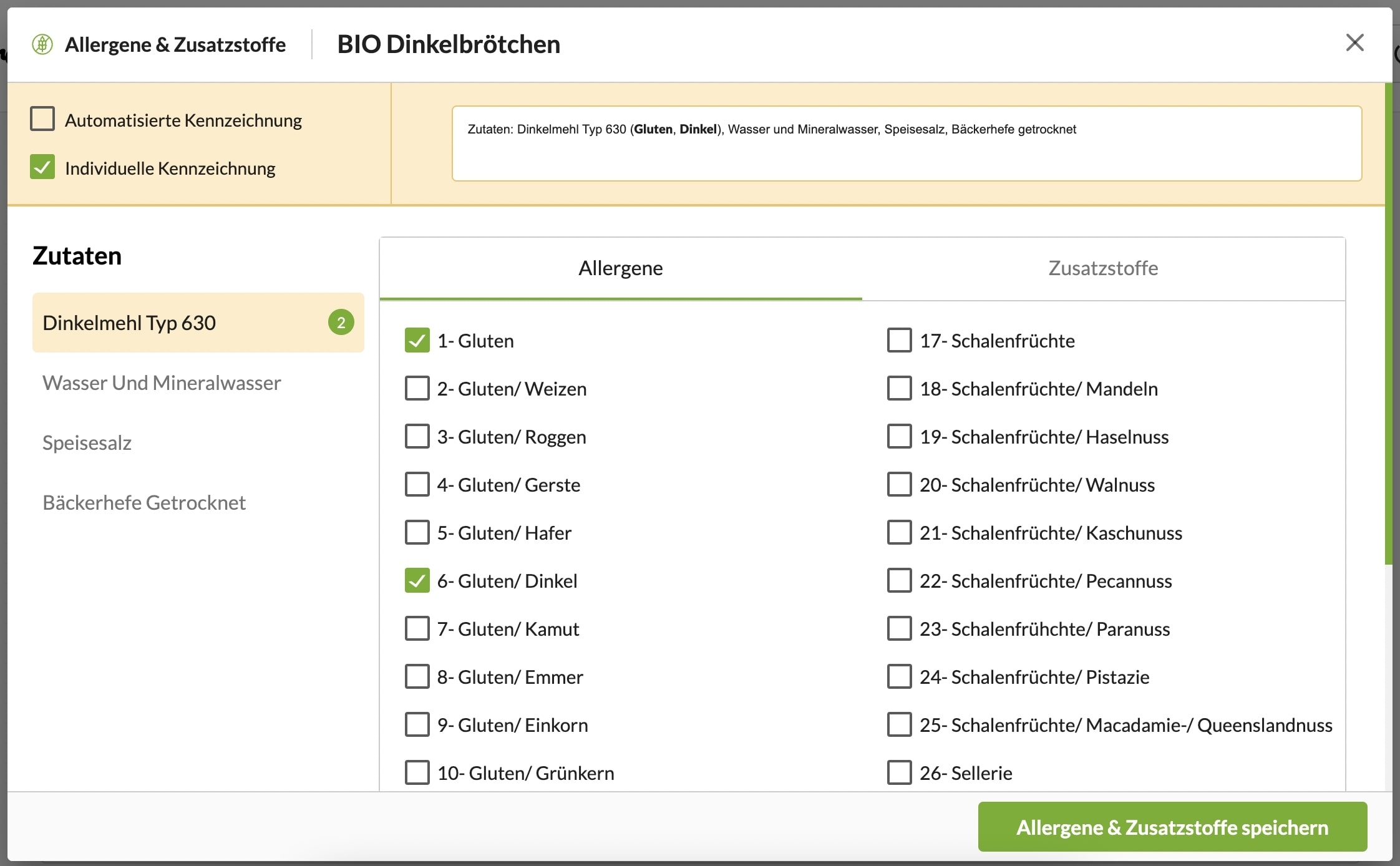This screenshot has height=866, width=1400.
Task: Enable Automatisierte Kennzeichnung checkbox
Action: point(42,119)
